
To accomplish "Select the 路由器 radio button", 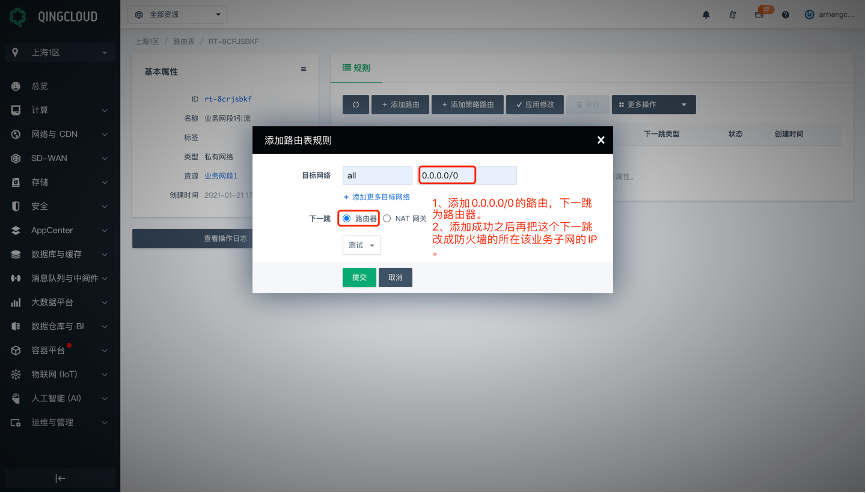I will (x=348, y=218).
